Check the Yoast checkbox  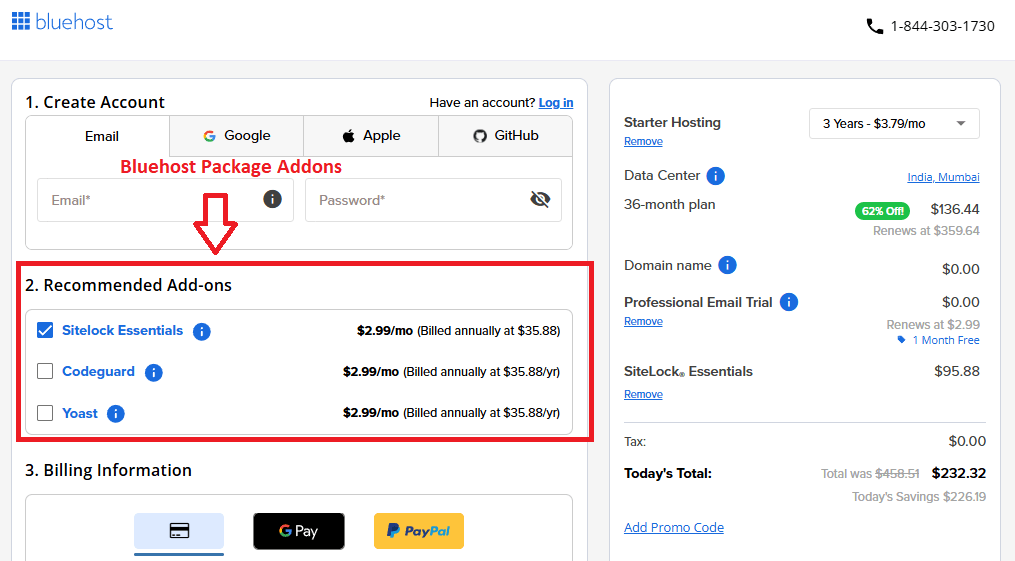click(45, 413)
